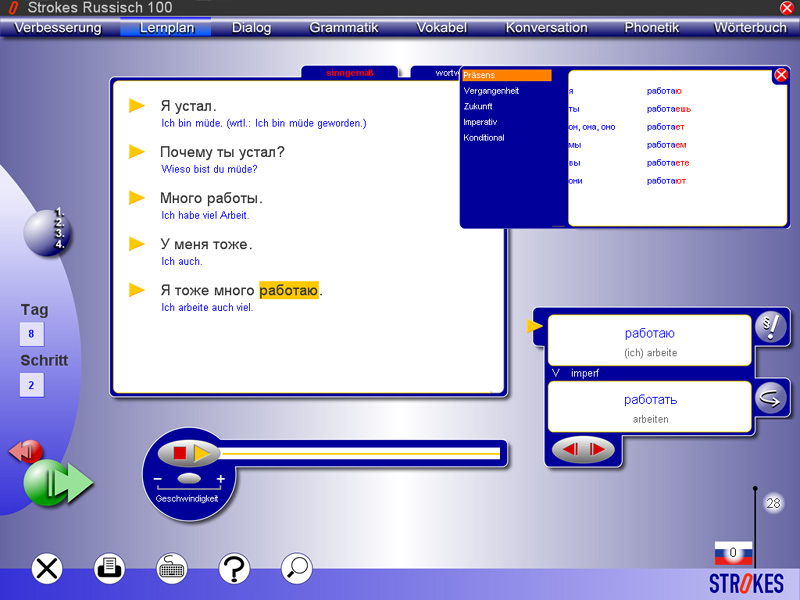
Task: Open the question mark help icon
Action: [234, 568]
